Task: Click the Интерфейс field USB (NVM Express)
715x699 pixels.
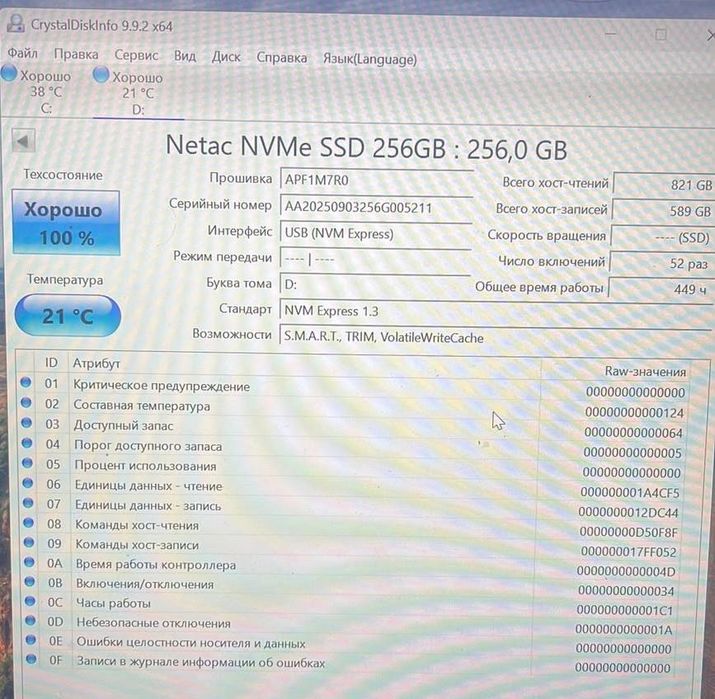Action: [x=376, y=234]
